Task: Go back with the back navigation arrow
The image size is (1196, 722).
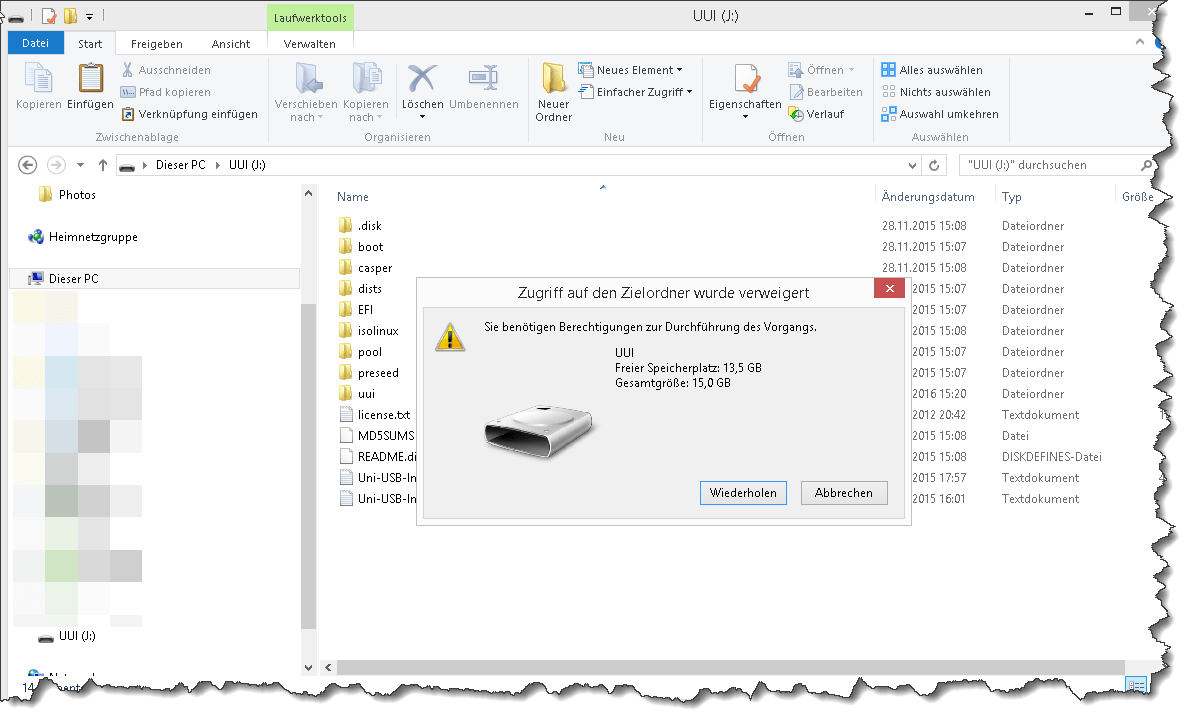Action: 27,164
